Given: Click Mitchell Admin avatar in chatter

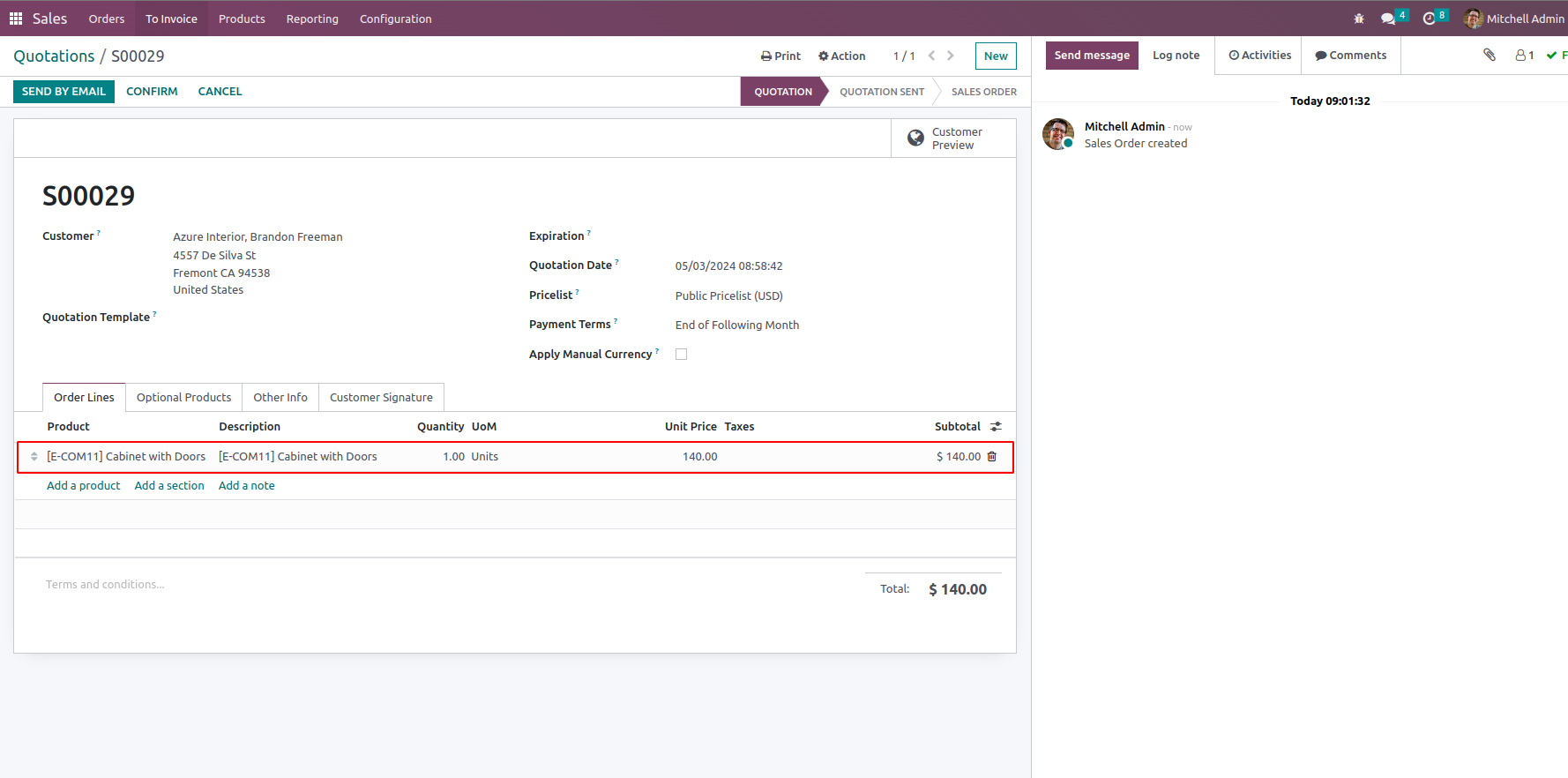Looking at the screenshot, I should [1058, 134].
